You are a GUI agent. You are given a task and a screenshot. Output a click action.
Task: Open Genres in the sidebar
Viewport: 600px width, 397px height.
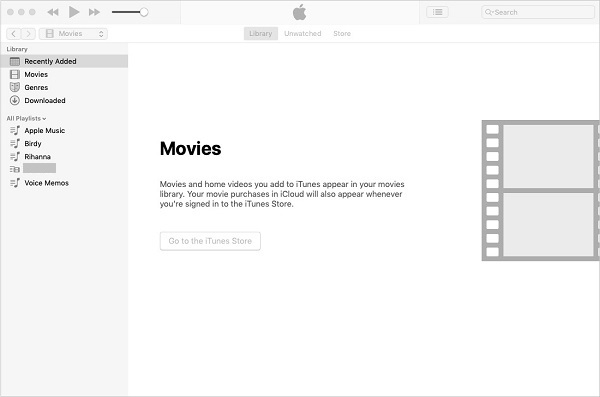click(64, 87)
